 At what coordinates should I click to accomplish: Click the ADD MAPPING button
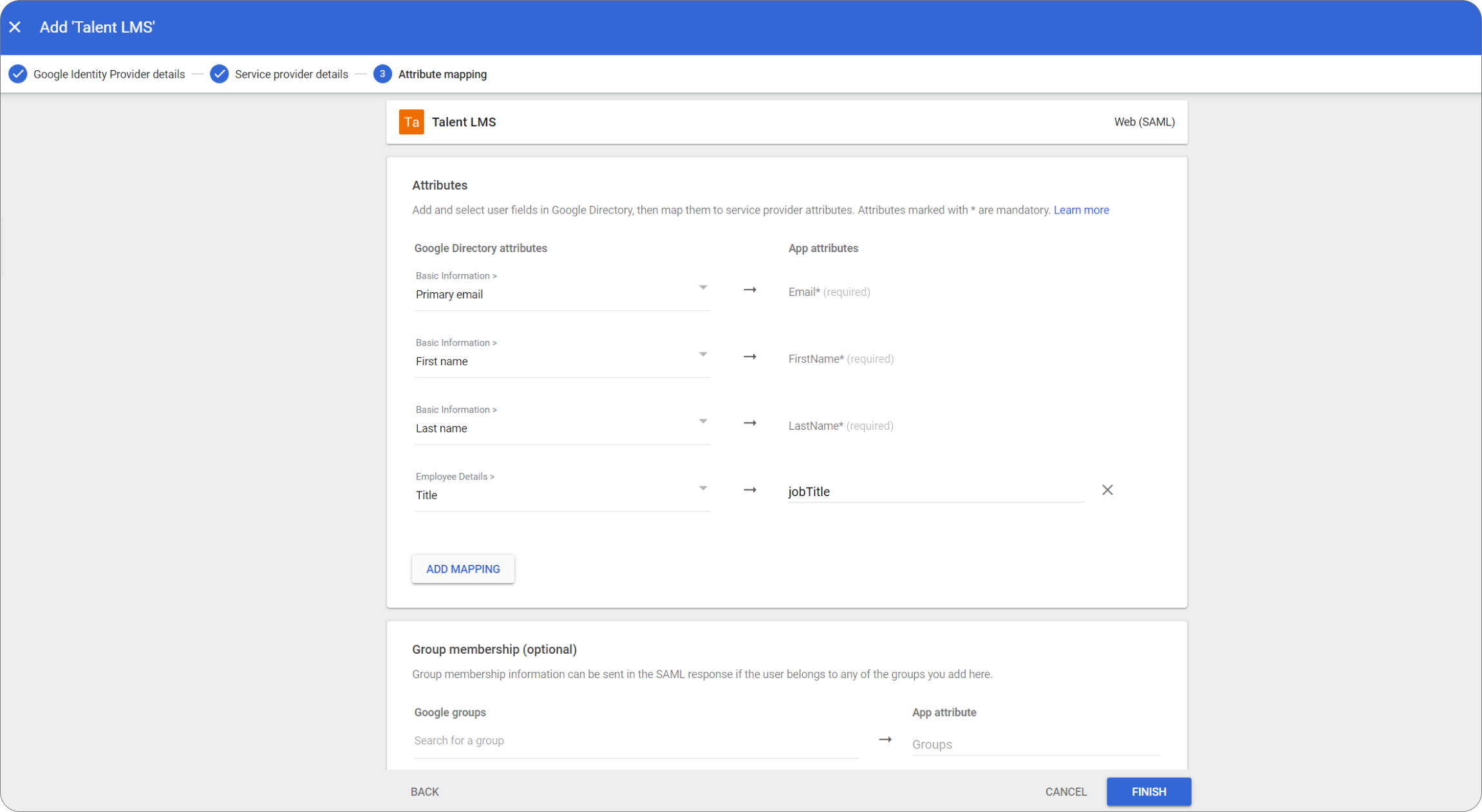[x=463, y=569]
